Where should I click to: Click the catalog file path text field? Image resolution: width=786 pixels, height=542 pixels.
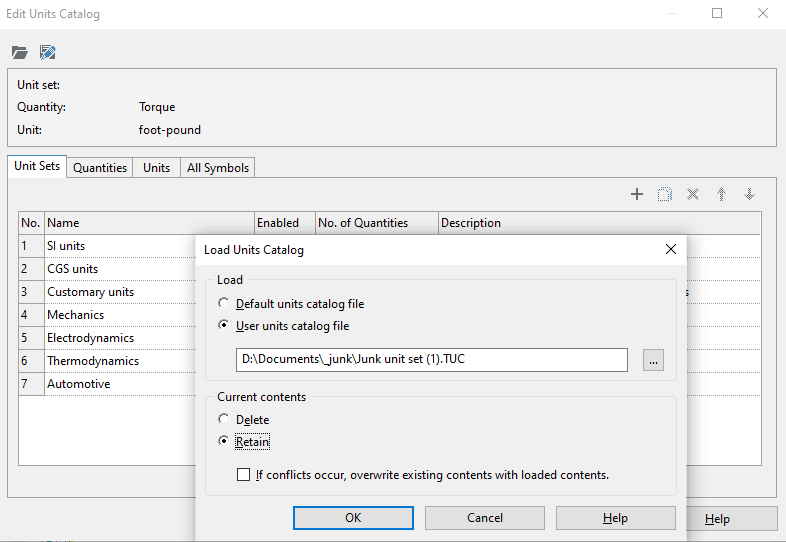click(x=431, y=360)
